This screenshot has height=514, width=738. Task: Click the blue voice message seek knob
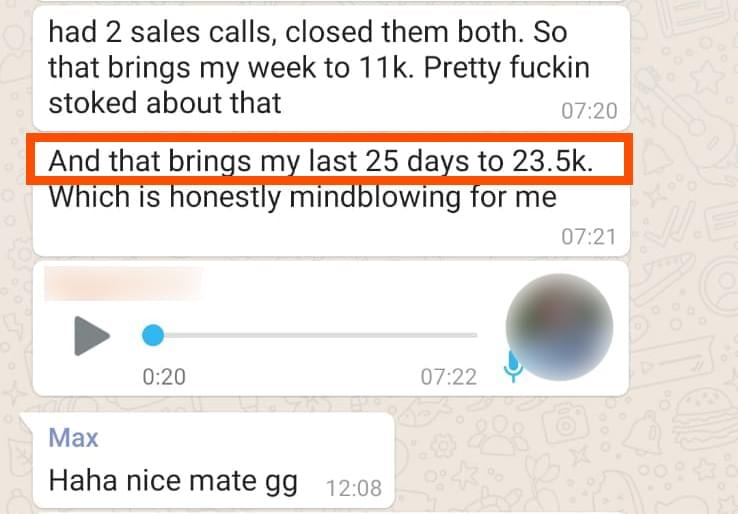click(153, 336)
